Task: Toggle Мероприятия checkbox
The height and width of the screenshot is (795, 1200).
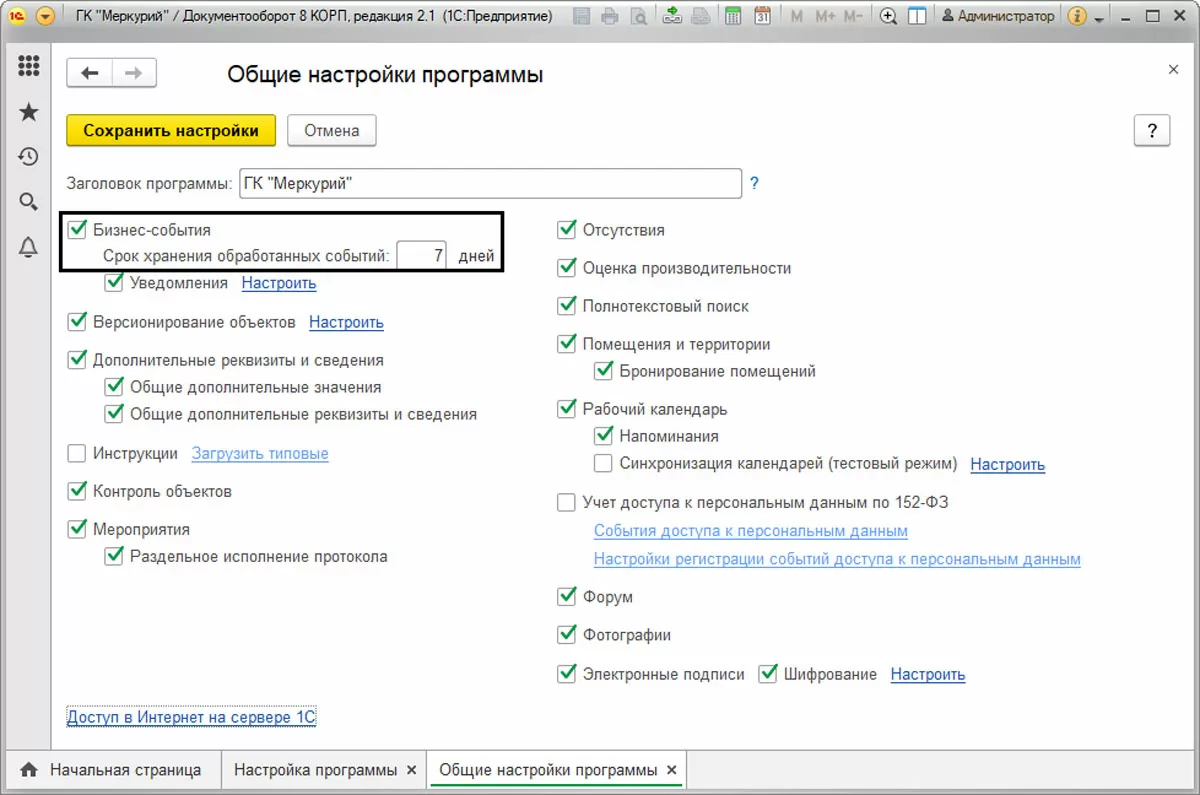Action: tap(77, 529)
